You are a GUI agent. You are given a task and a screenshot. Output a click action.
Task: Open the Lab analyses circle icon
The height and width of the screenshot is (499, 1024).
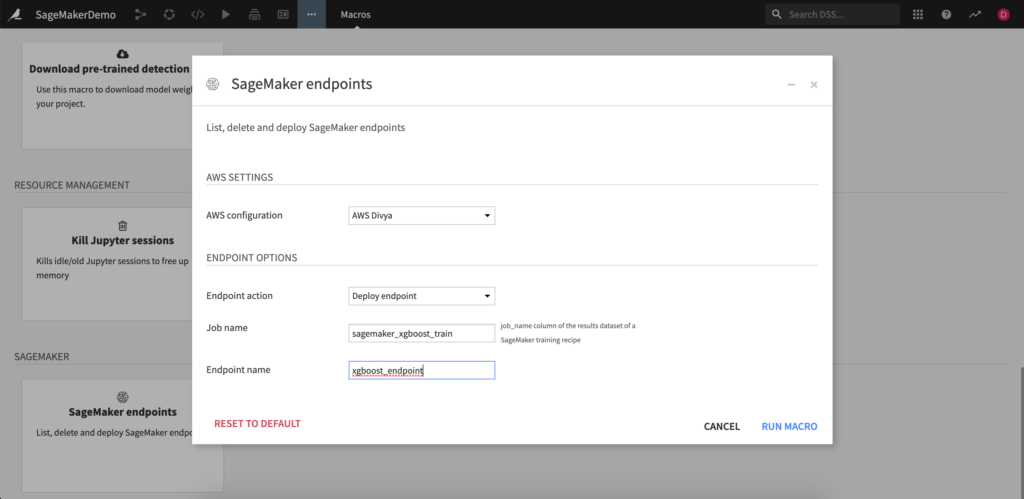[x=169, y=14]
